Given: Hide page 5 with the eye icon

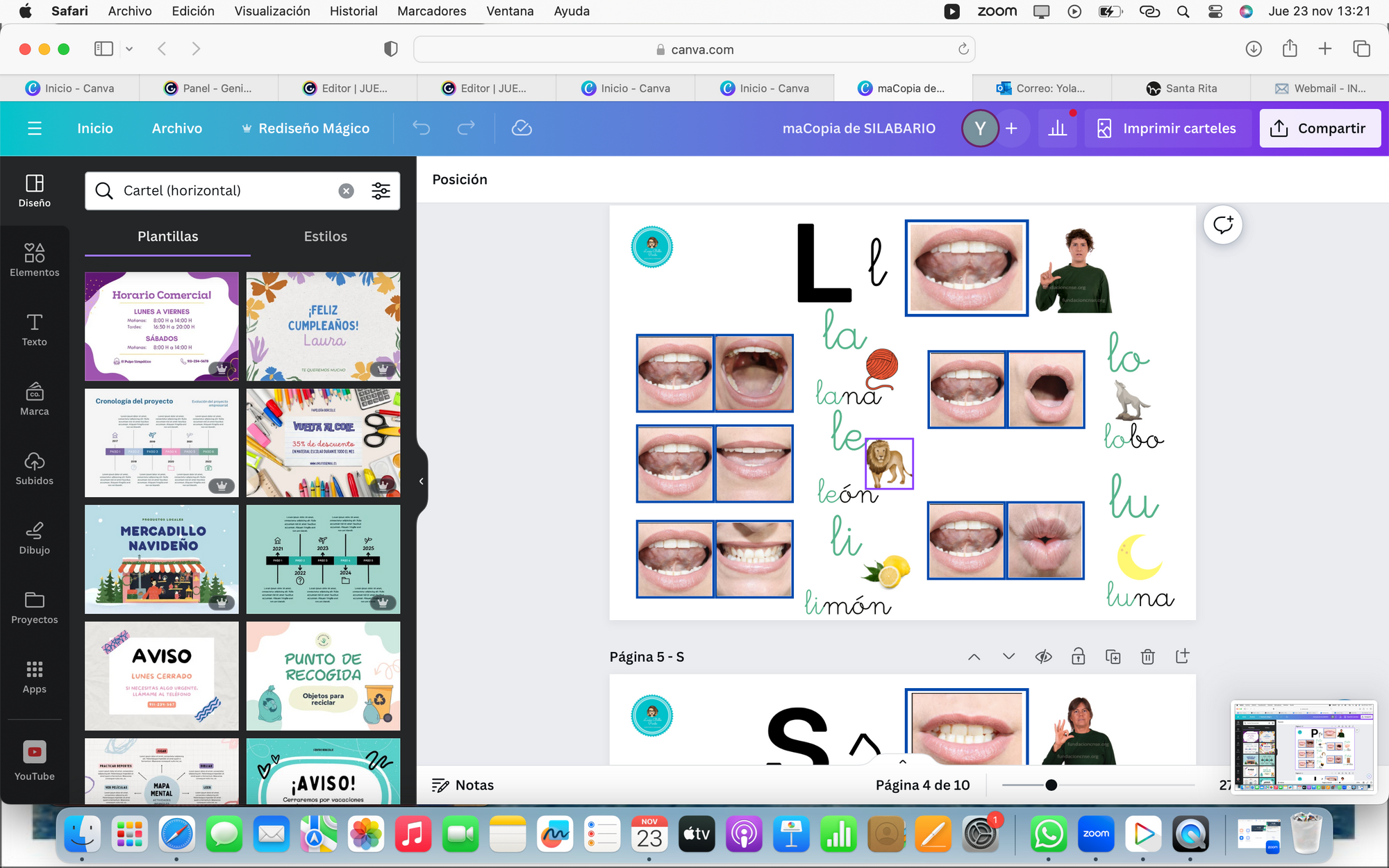Looking at the screenshot, I should pos(1043,656).
